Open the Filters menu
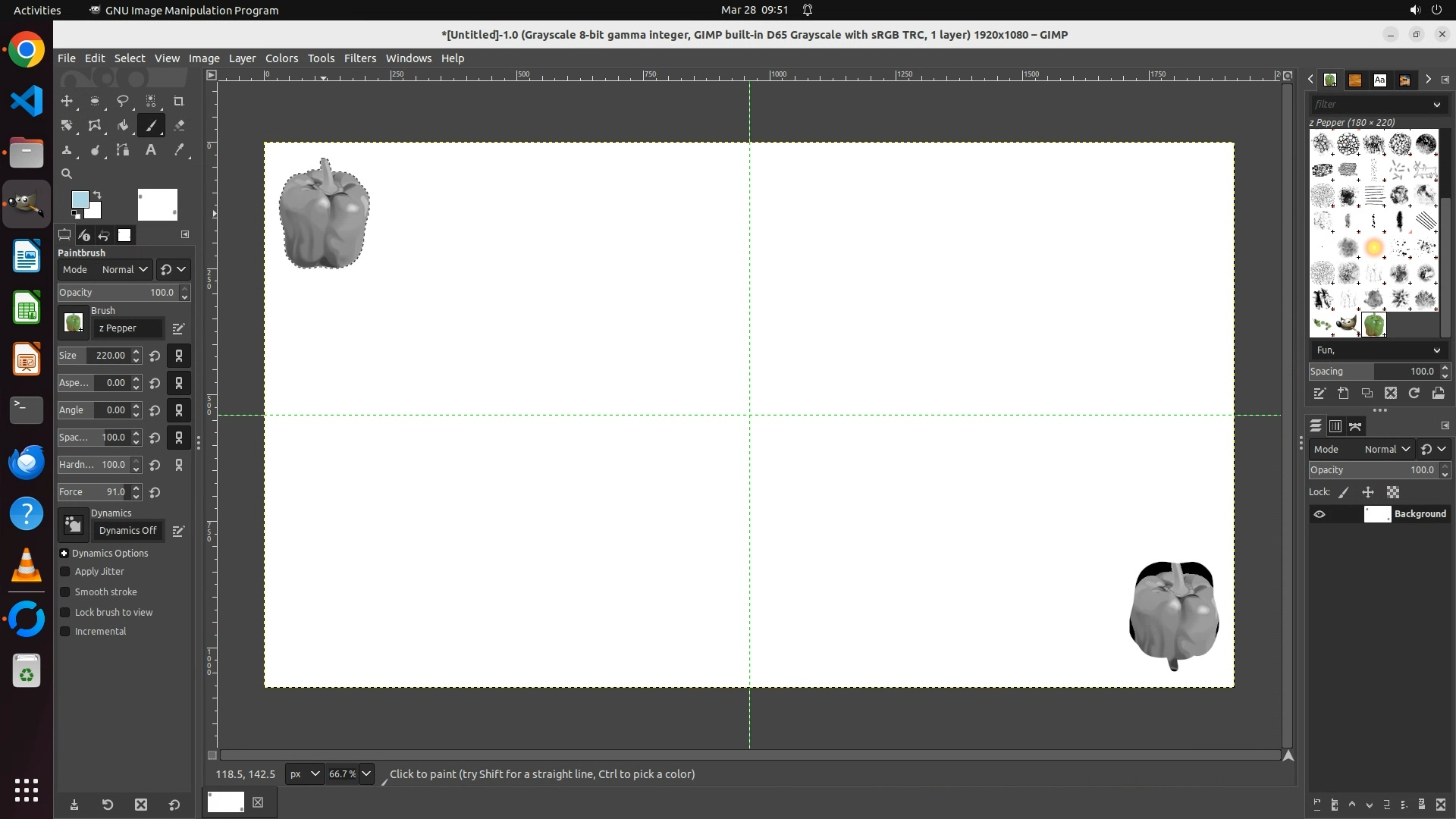The width and height of the screenshot is (1456, 819). click(359, 58)
